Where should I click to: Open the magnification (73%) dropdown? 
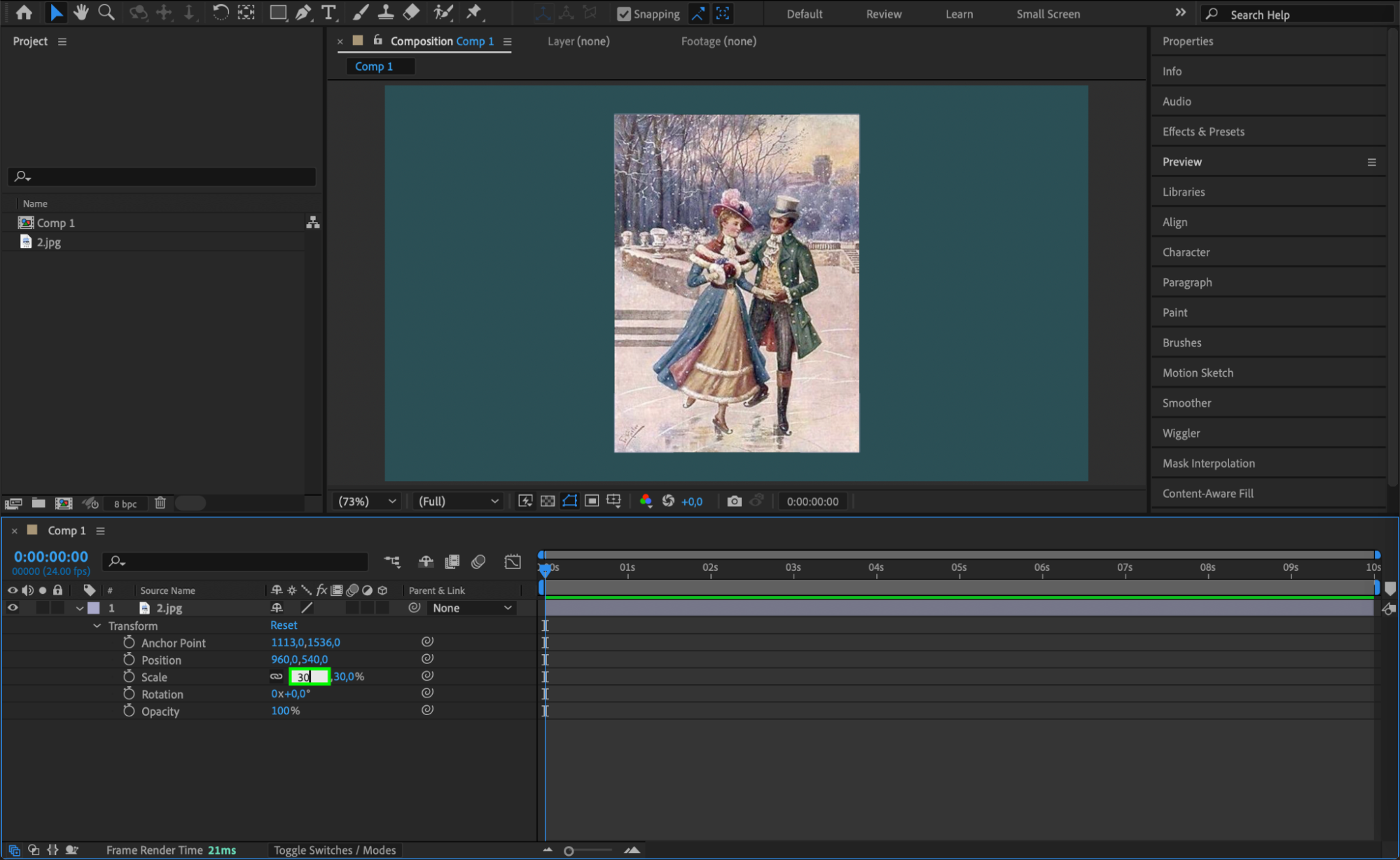367,501
